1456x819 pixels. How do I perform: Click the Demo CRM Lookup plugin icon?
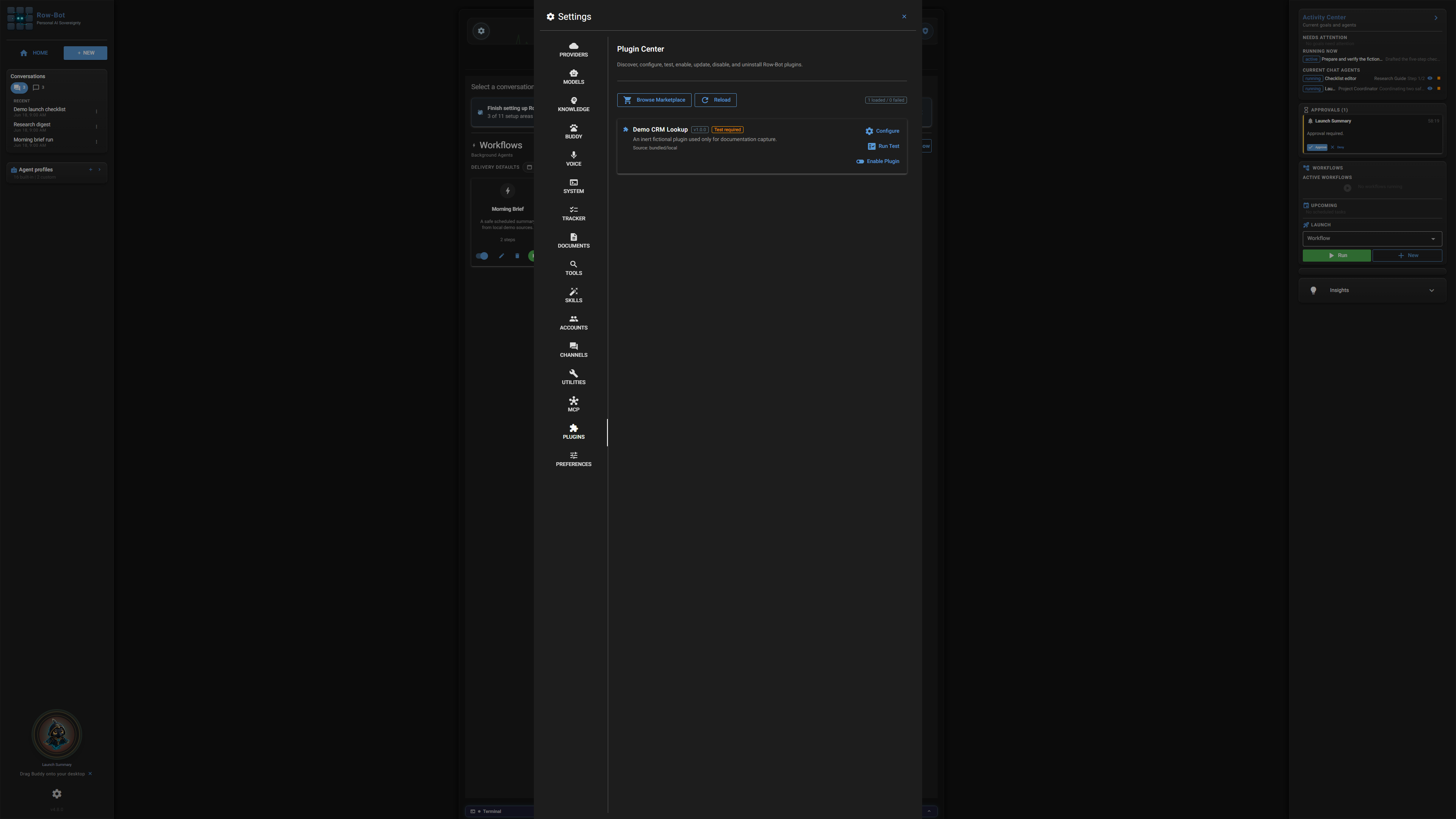coord(626,129)
